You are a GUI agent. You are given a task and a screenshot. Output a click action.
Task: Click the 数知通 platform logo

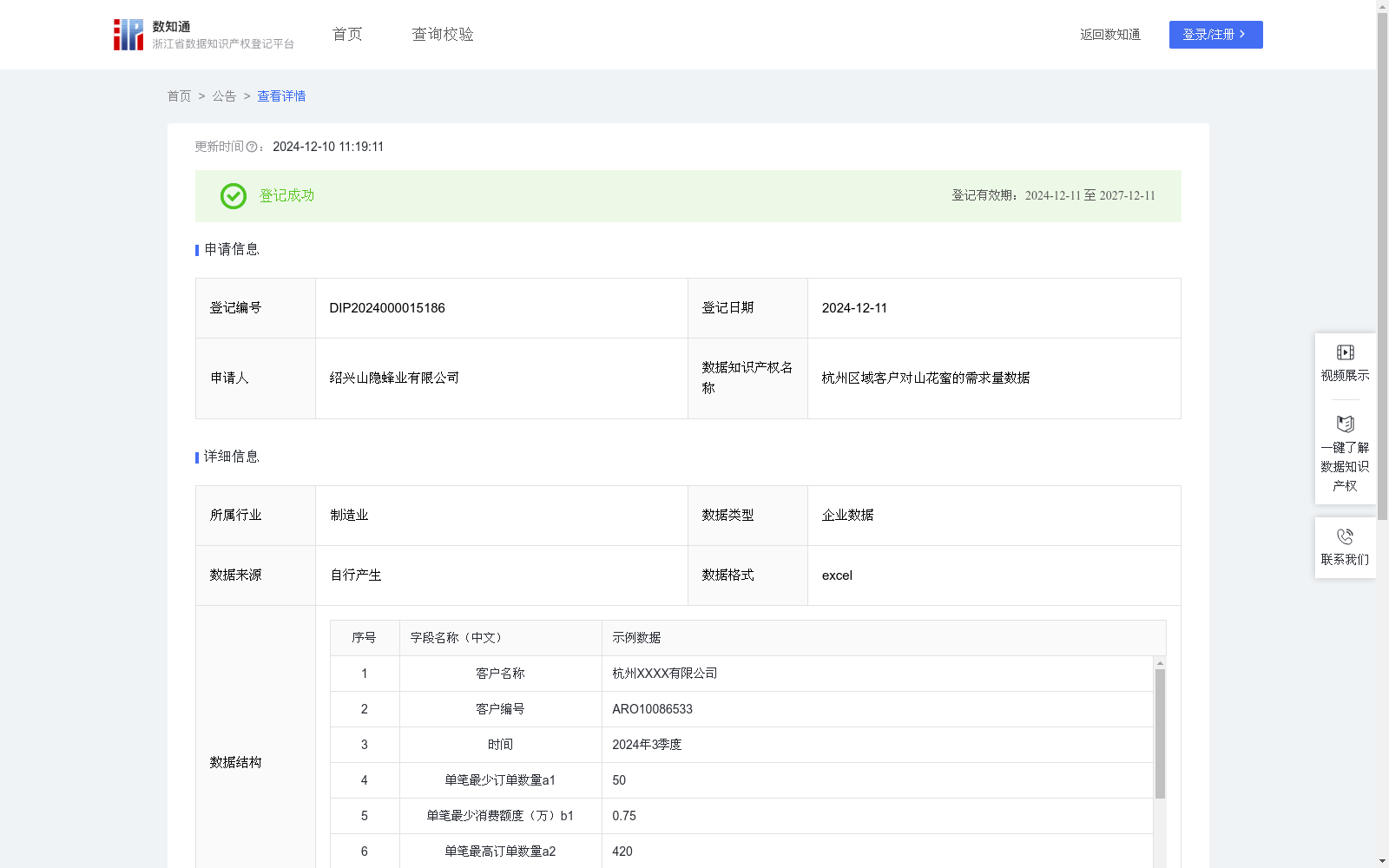click(204, 35)
